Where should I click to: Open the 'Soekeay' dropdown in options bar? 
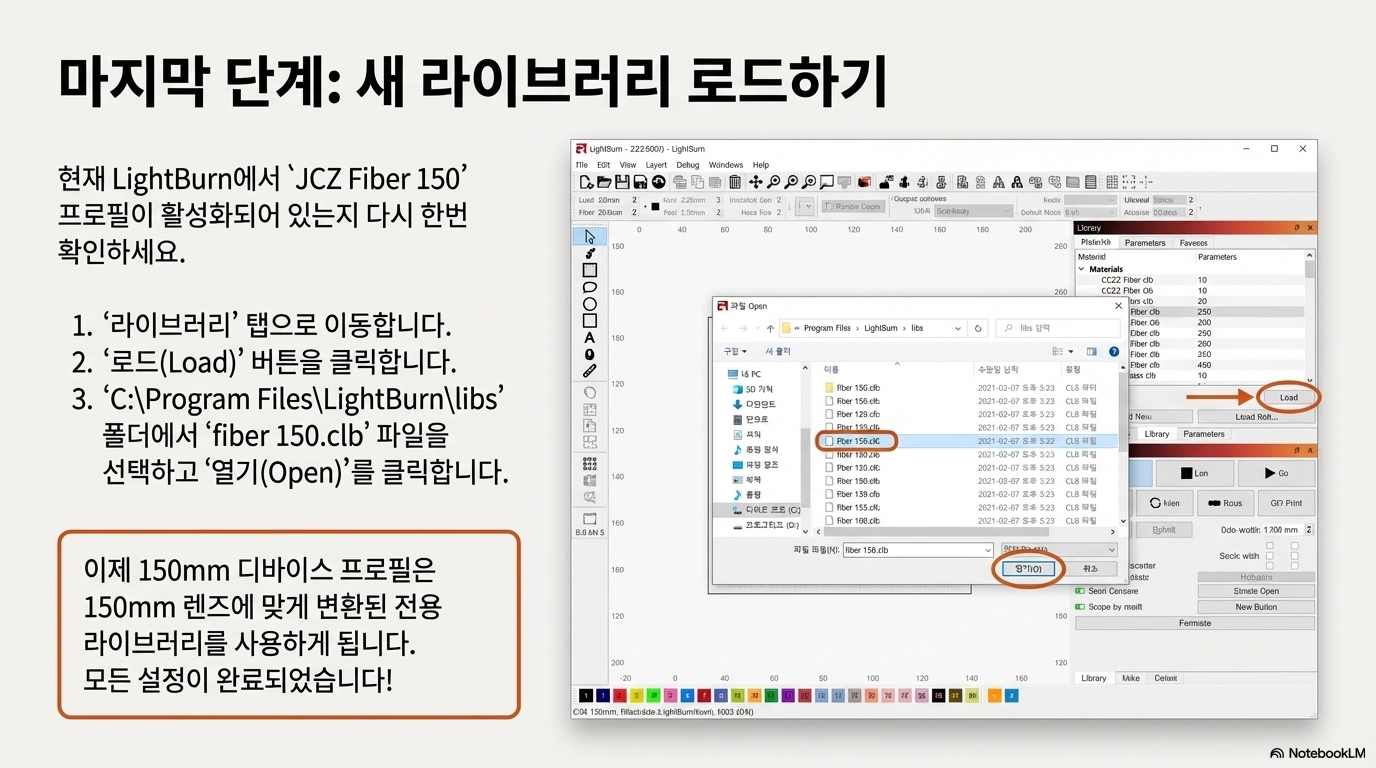(975, 212)
